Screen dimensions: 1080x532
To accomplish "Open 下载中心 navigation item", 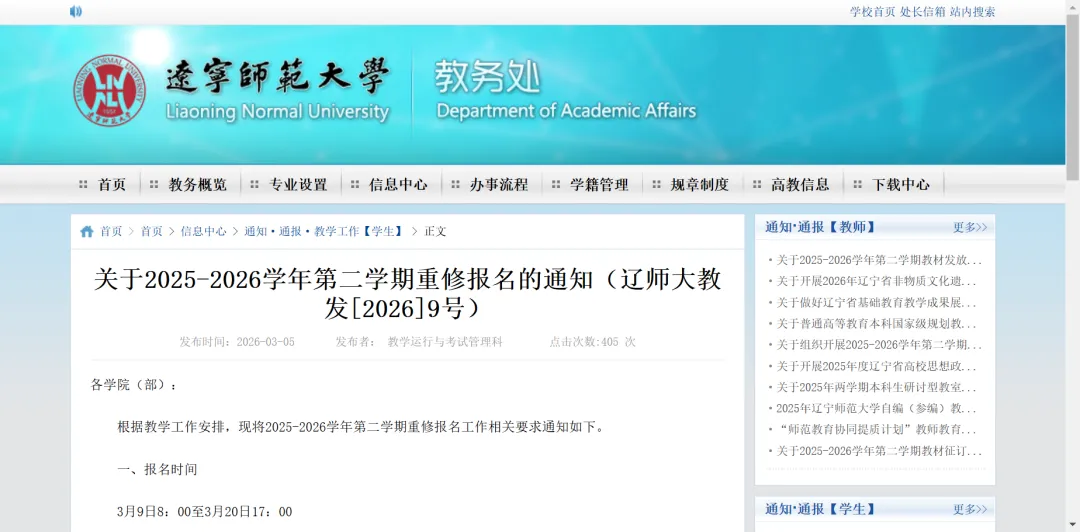I will tap(901, 185).
